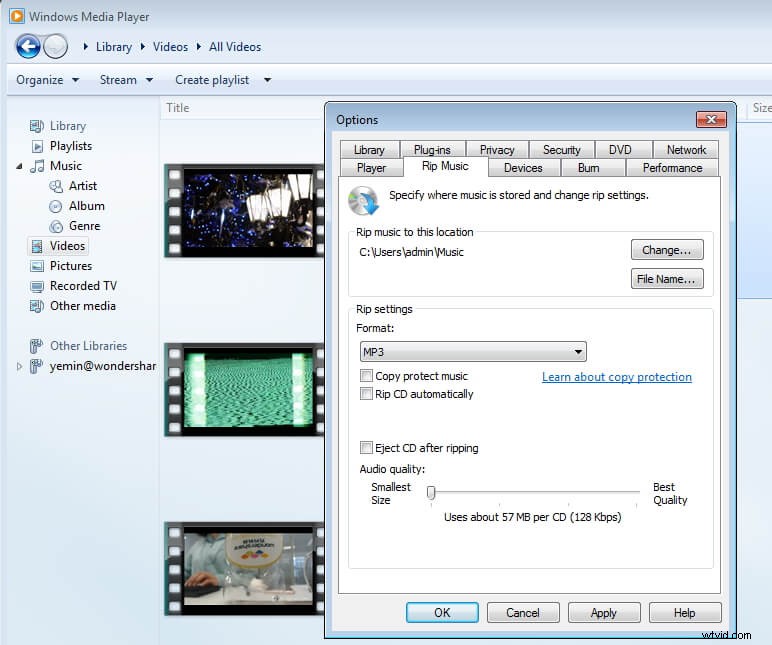This screenshot has height=645, width=772.
Task: Switch to the Security tab
Action: coord(561,150)
